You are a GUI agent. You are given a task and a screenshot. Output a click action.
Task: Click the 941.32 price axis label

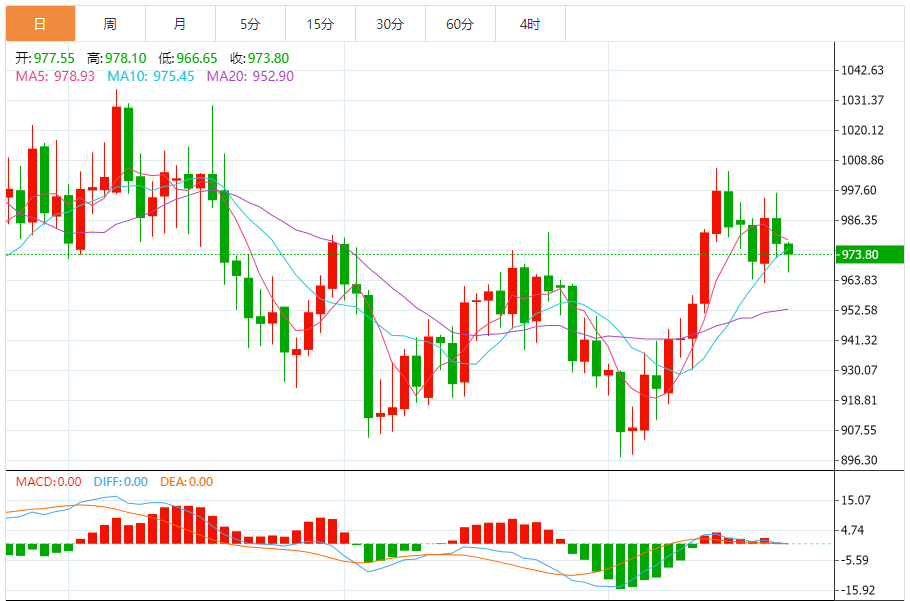click(860, 340)
